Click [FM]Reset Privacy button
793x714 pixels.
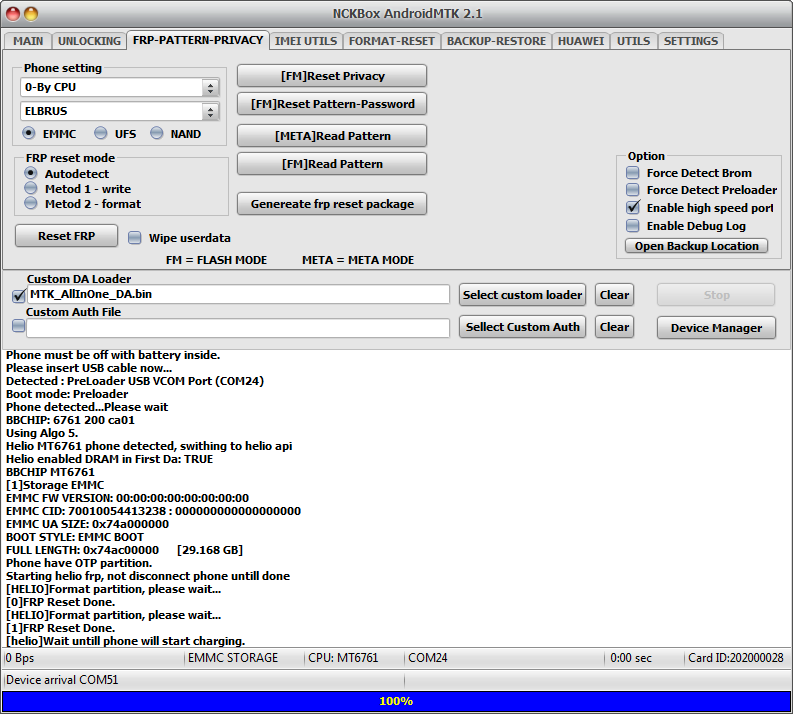click(x=332, y=76)
